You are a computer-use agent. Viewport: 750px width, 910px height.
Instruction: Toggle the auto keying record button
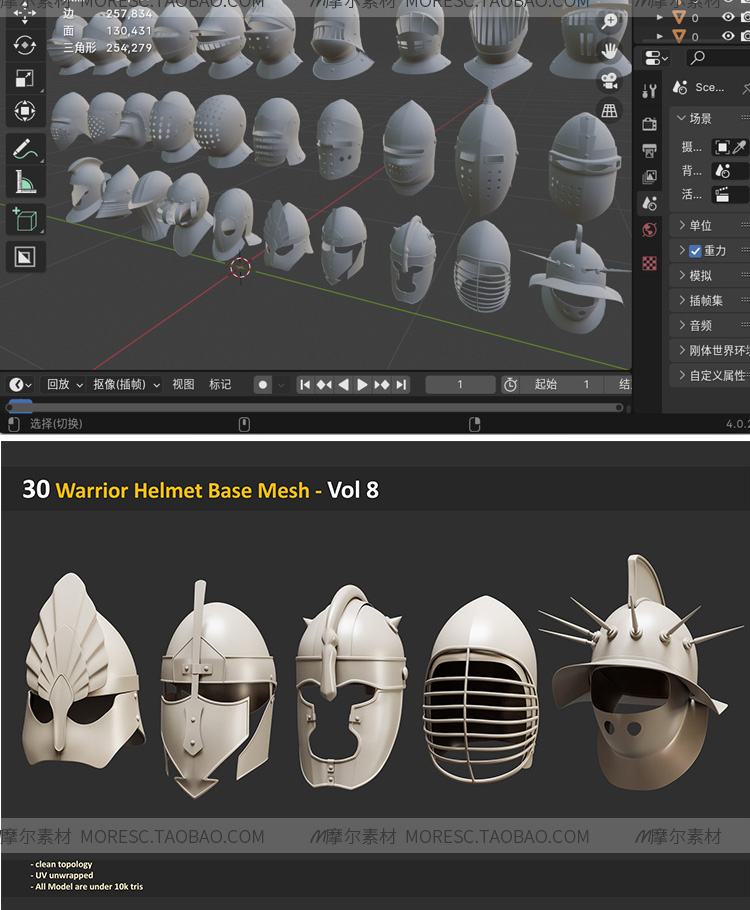(x=263, y=384)
